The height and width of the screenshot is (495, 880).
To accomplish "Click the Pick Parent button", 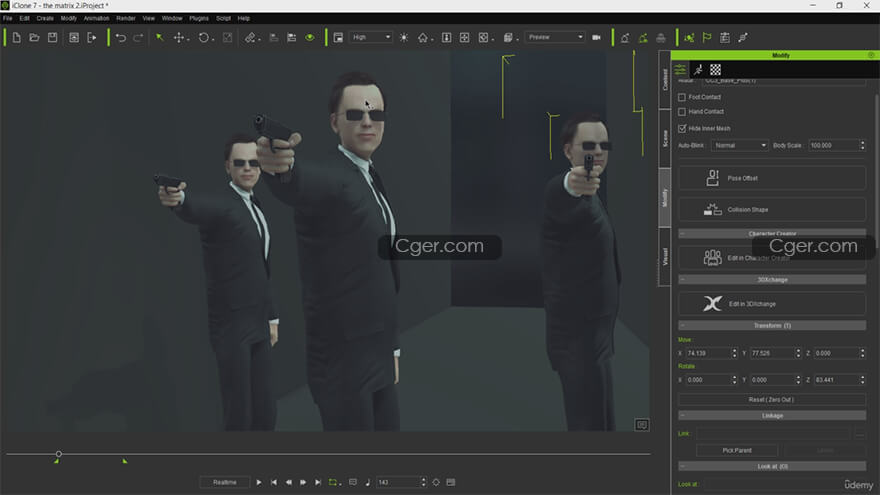I will point(736,450).
